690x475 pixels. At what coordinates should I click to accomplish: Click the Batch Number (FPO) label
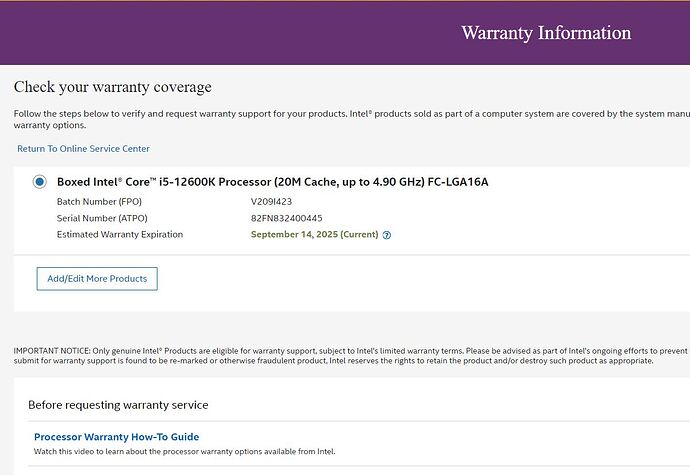[x=99, y=202]
